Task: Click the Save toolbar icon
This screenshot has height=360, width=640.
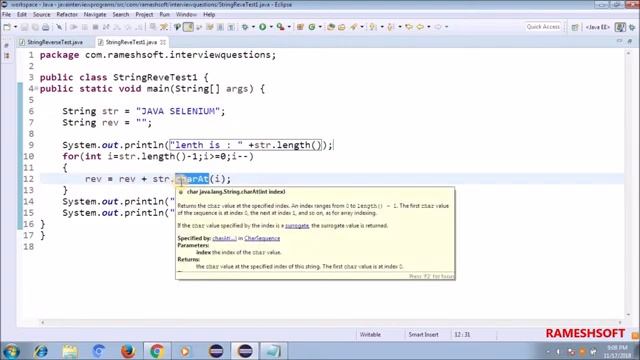Action: click(24, 27)
